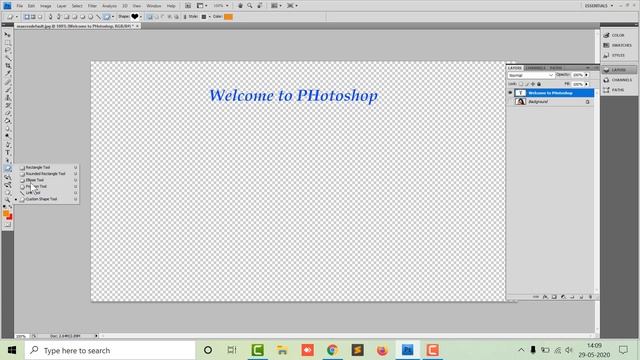Image resolution: width=640 pixels, height=360 pixels.
Task: Open the Essentials workspace dropdown
Action: tap(599, 6)
